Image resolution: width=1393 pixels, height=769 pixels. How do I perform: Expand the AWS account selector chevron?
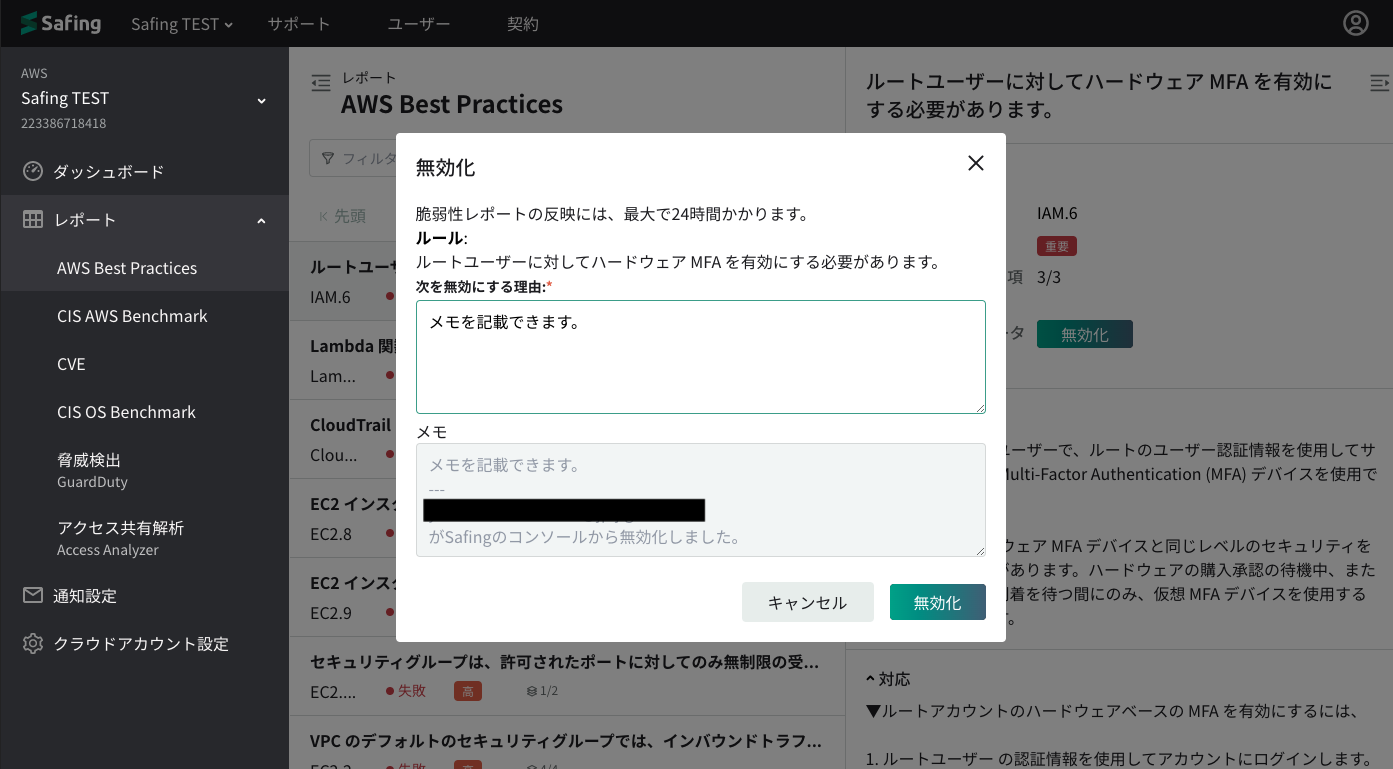pyautogui.click(x=262, y=100)
